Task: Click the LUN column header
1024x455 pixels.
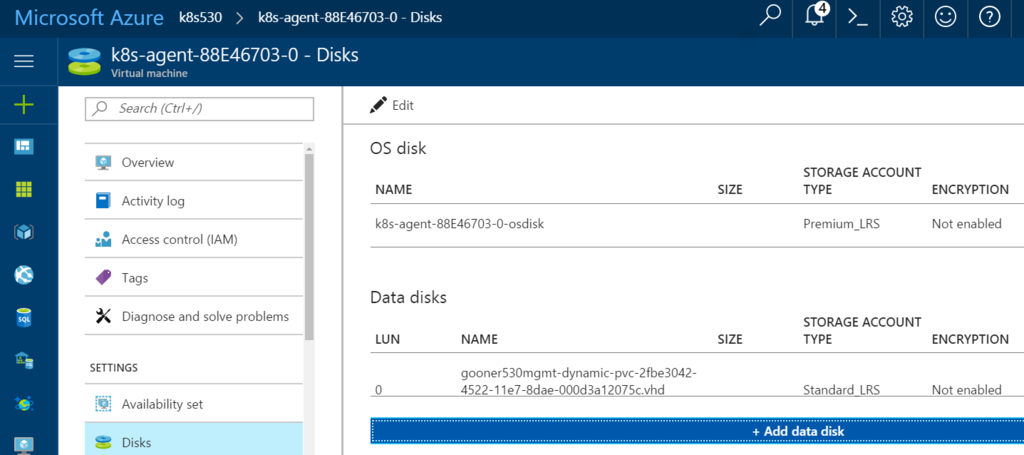Action: (387, 339)
